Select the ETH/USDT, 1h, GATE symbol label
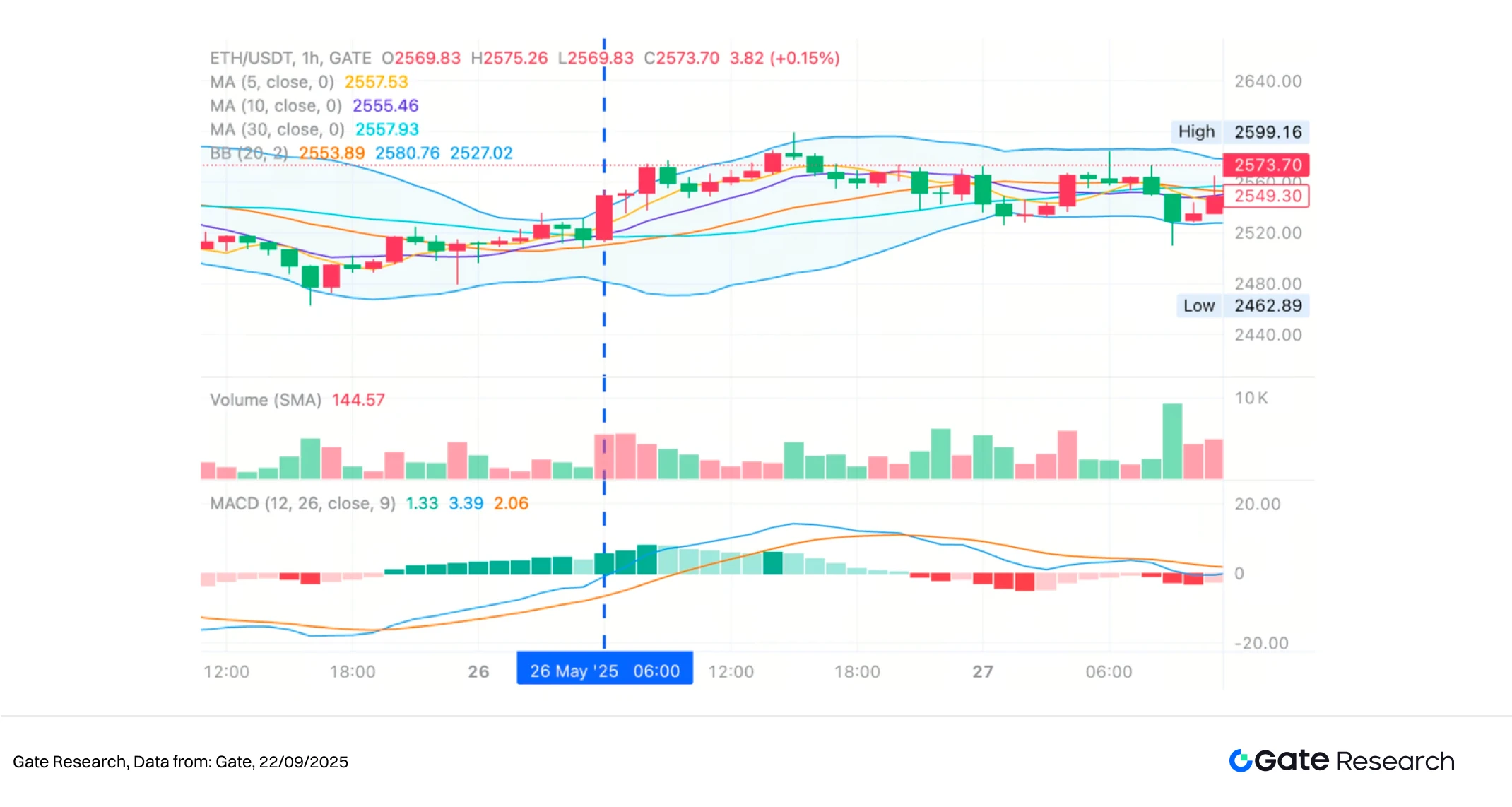The width and height of the screenshot is (1512, 807). click(x=290, y=58)
